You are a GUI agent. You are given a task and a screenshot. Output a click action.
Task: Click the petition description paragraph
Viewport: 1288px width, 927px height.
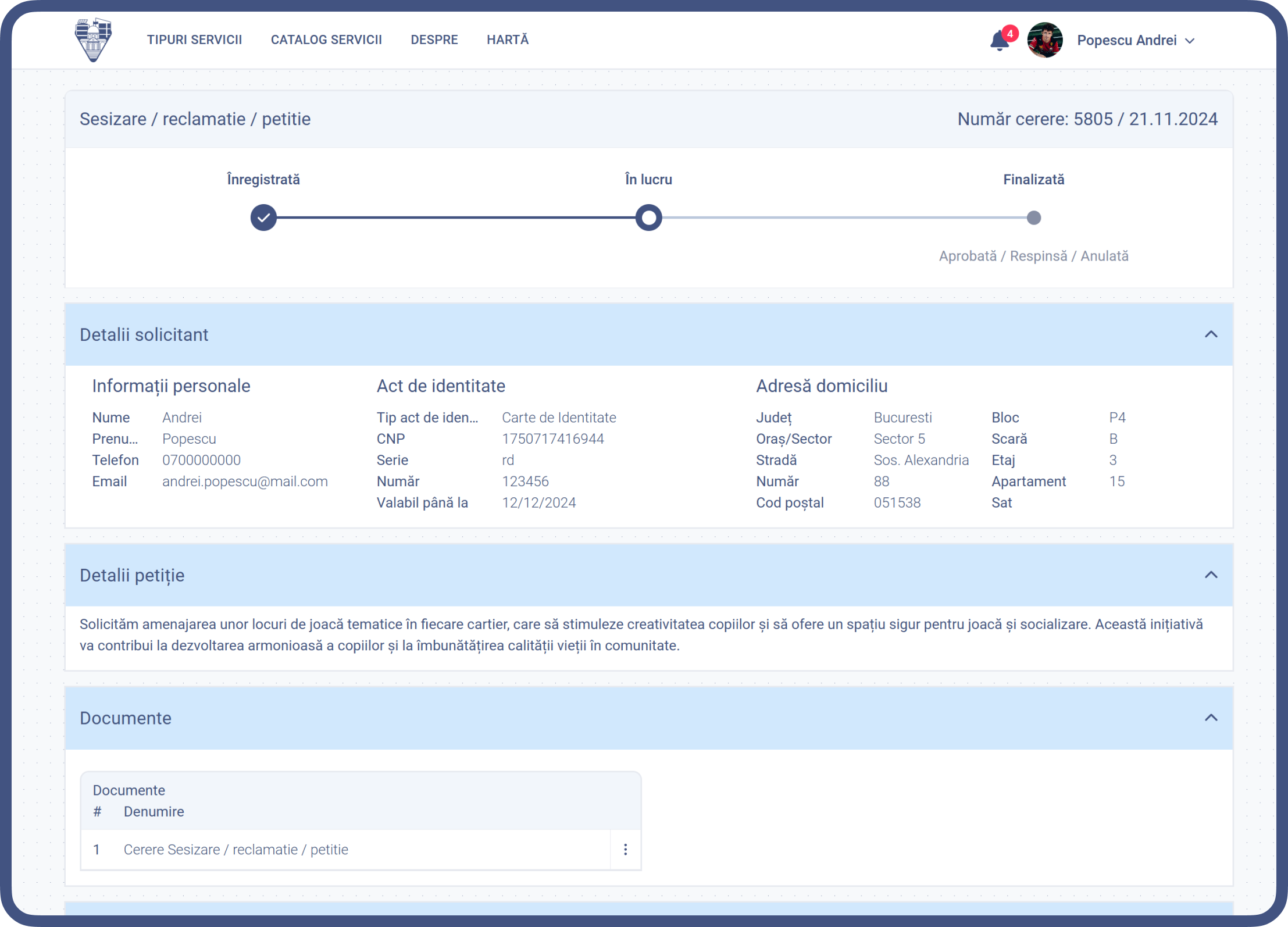click(x=641, y=635)
